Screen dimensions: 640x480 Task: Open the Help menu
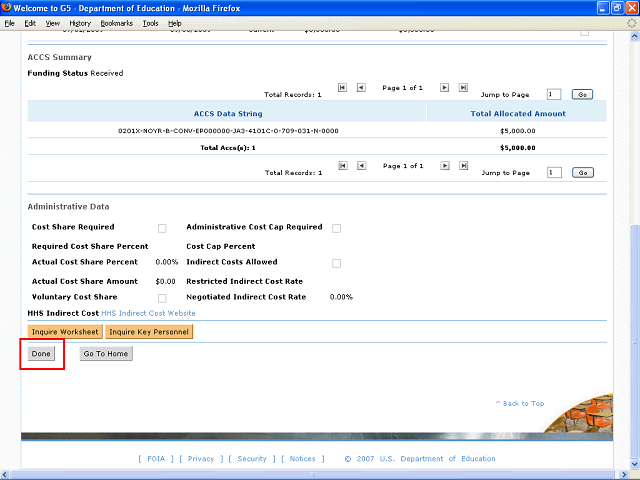pos(175,23)
